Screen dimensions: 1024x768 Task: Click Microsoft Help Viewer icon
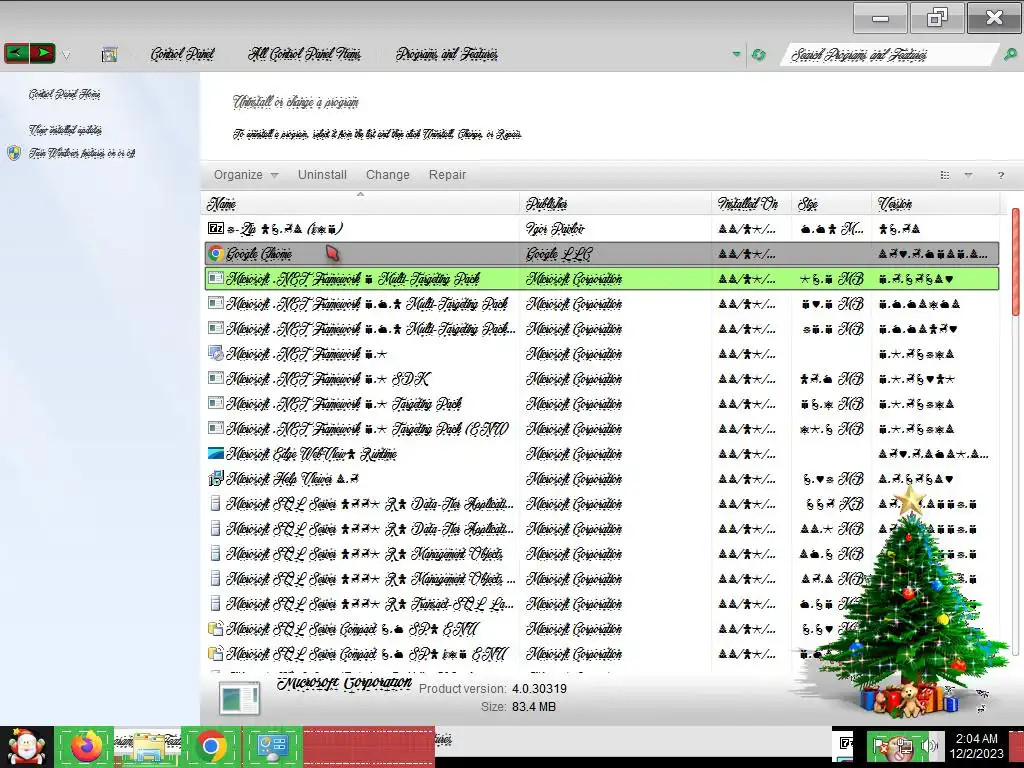[216, 479]
